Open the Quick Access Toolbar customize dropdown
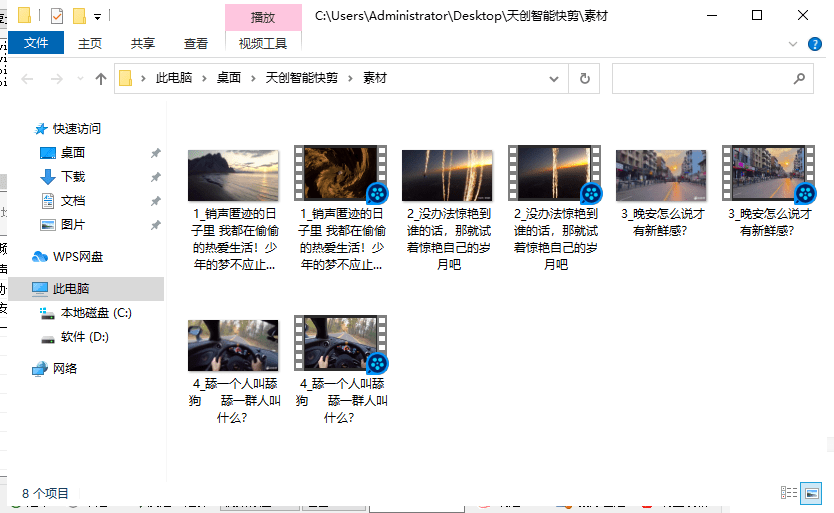 [97, 17]
